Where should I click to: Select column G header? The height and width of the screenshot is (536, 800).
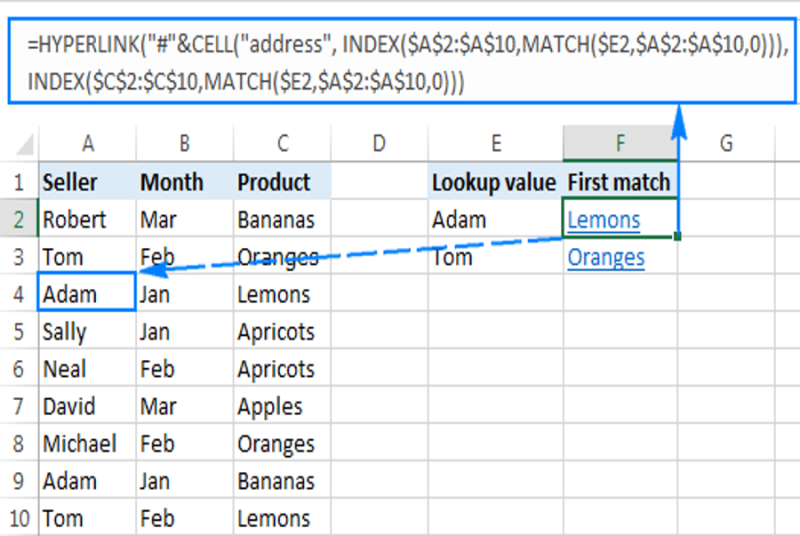(x=726, y=144)
